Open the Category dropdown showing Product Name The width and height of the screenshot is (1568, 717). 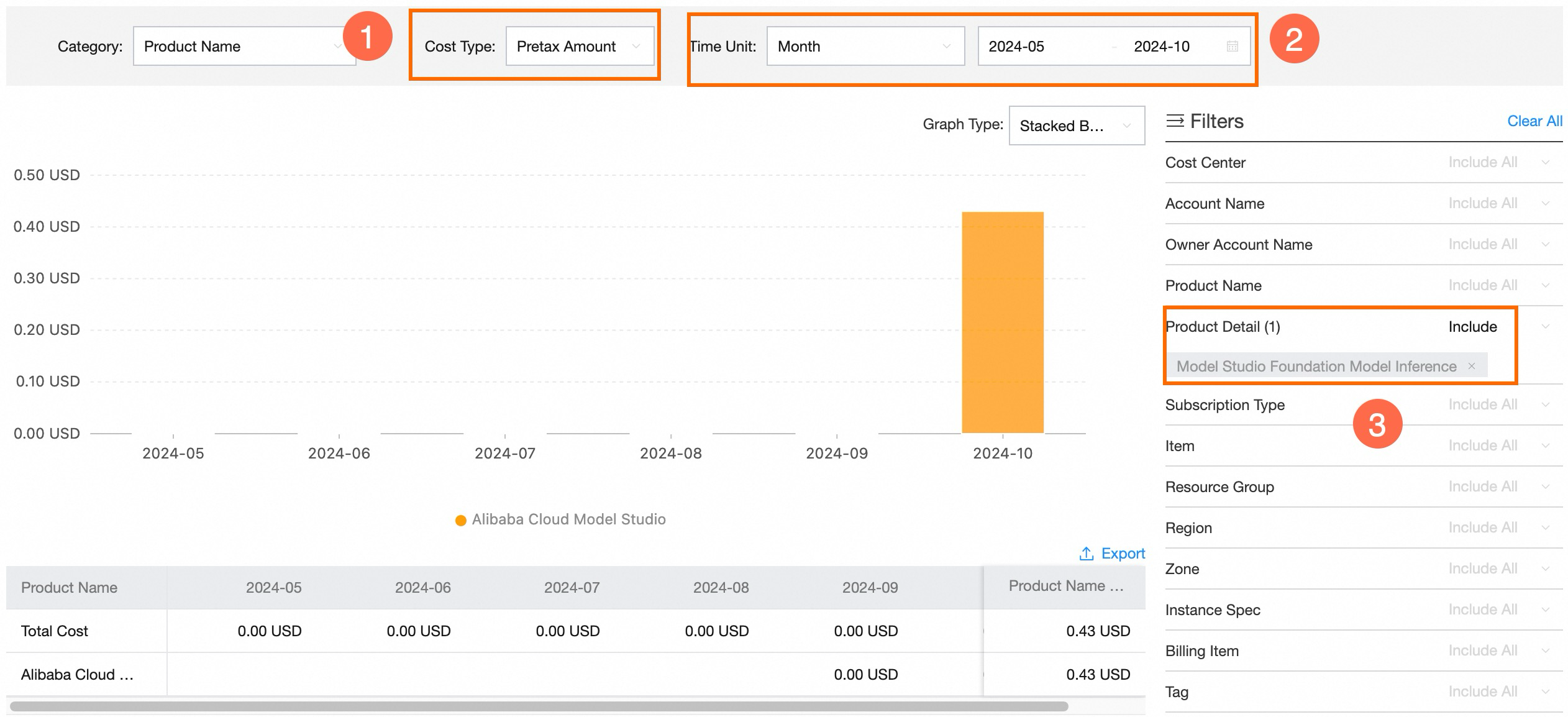coord(244,46)
